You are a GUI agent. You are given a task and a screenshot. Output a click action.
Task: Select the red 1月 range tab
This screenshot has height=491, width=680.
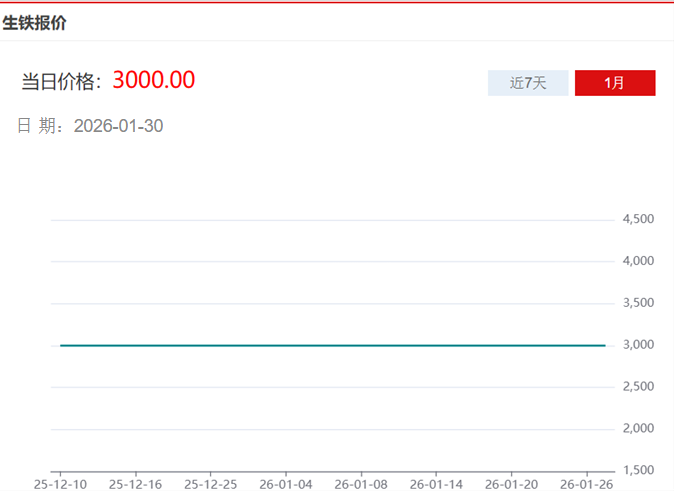(x=615, y=83)
